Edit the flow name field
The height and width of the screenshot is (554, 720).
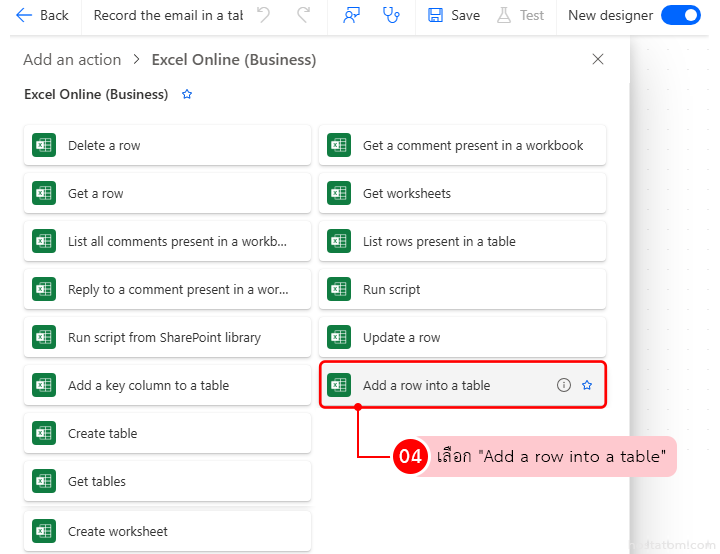tap(167, 15)
